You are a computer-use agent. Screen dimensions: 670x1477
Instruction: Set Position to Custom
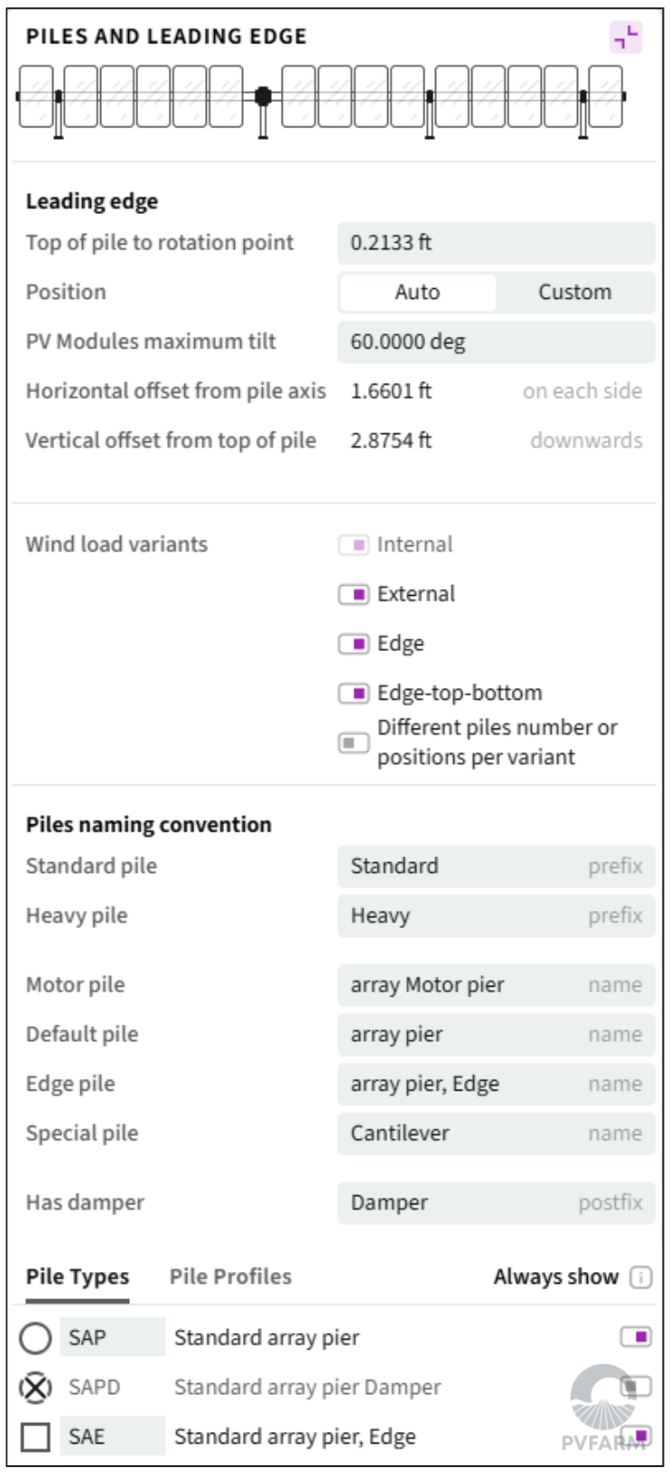point(575,293)
